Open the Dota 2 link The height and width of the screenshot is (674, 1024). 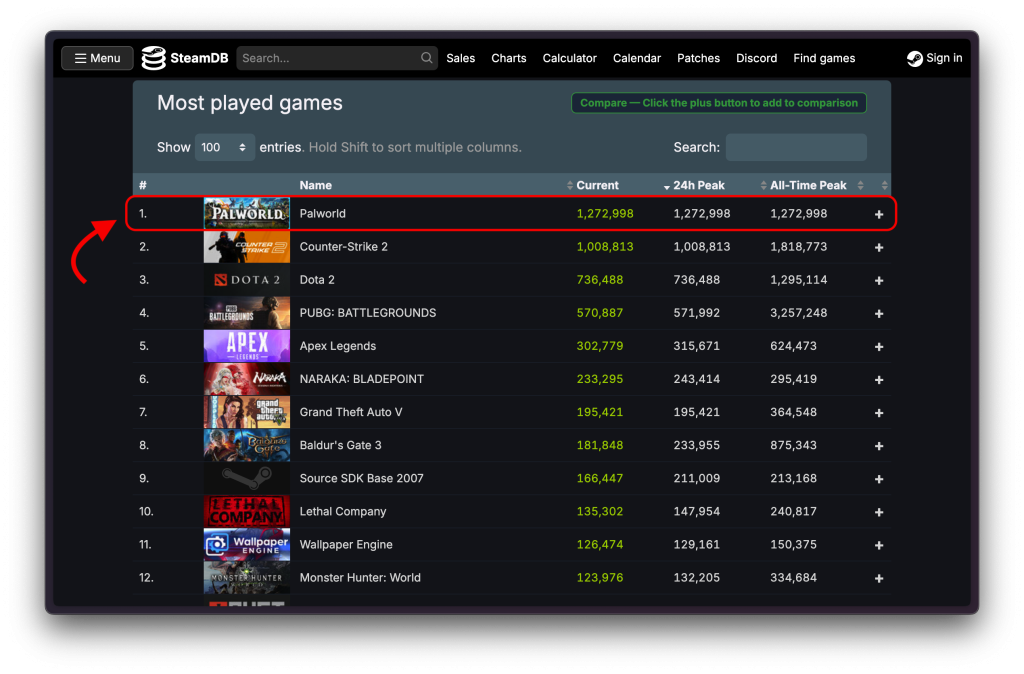pyautogui.click(x=317, y=280)
